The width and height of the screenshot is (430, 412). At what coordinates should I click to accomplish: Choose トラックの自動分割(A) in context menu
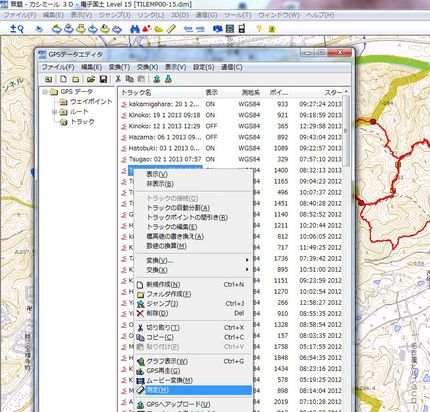pos(193,208)
